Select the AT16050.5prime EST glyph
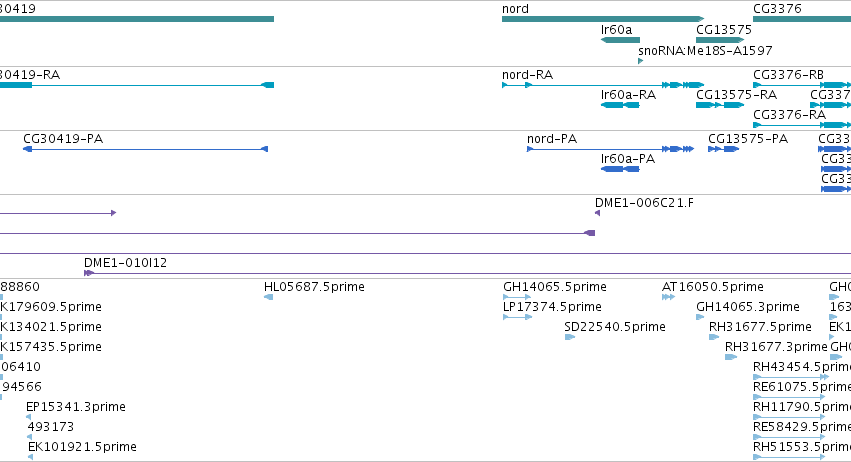 point(668,297)
